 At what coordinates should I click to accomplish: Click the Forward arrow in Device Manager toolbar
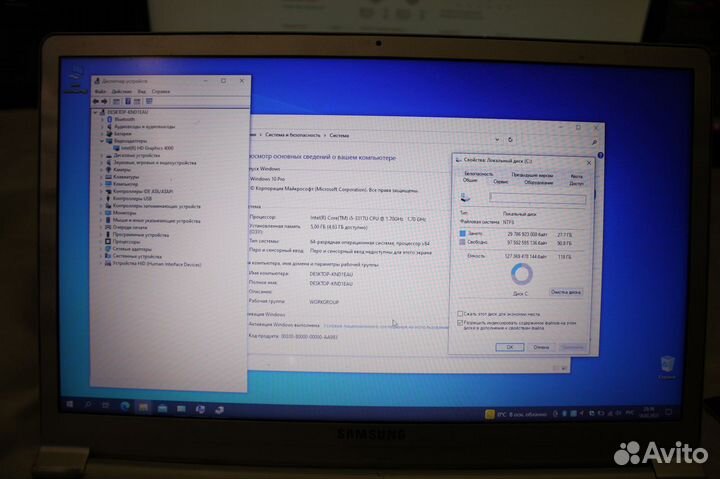pyautogui.click(x=105, y=101)
